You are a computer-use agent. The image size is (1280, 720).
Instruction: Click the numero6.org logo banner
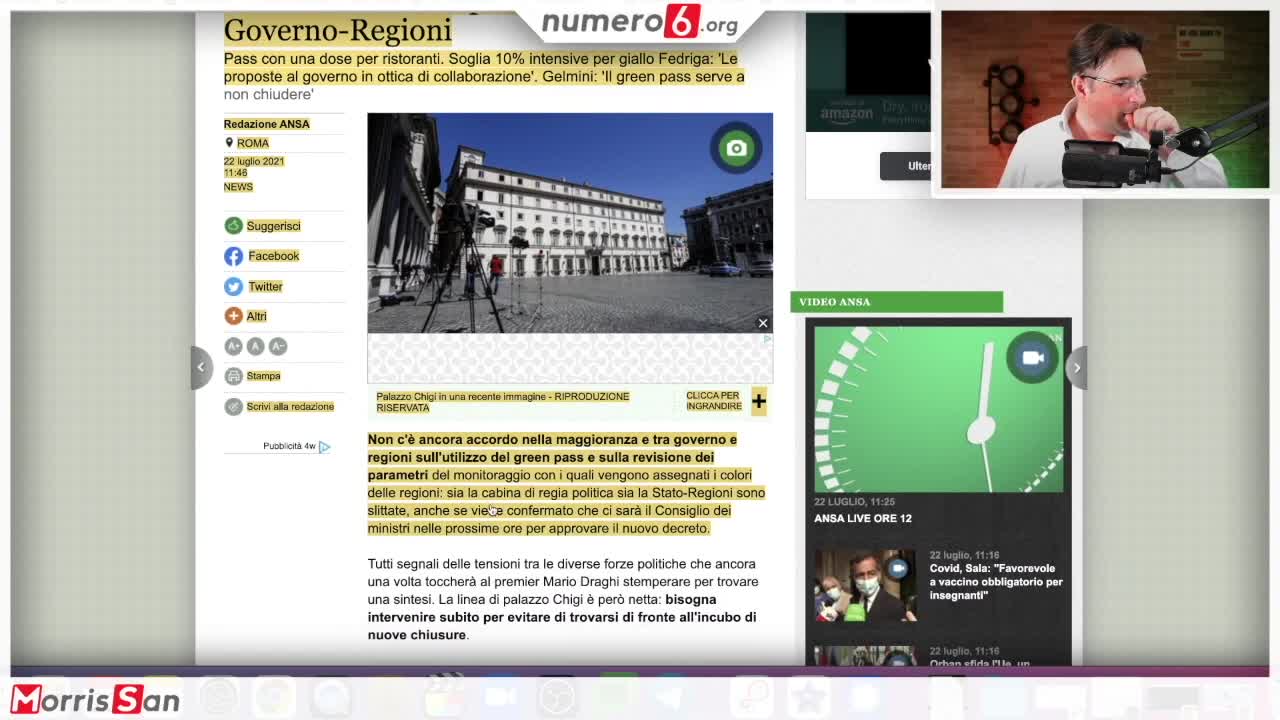tap(640, 22)
